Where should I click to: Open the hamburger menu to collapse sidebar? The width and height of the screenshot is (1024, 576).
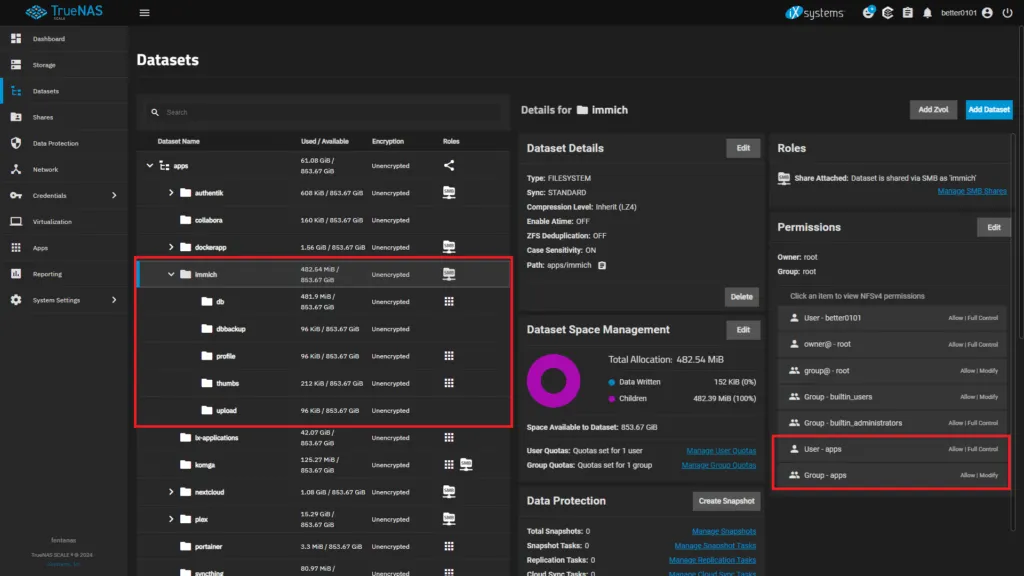pos(145,13)
